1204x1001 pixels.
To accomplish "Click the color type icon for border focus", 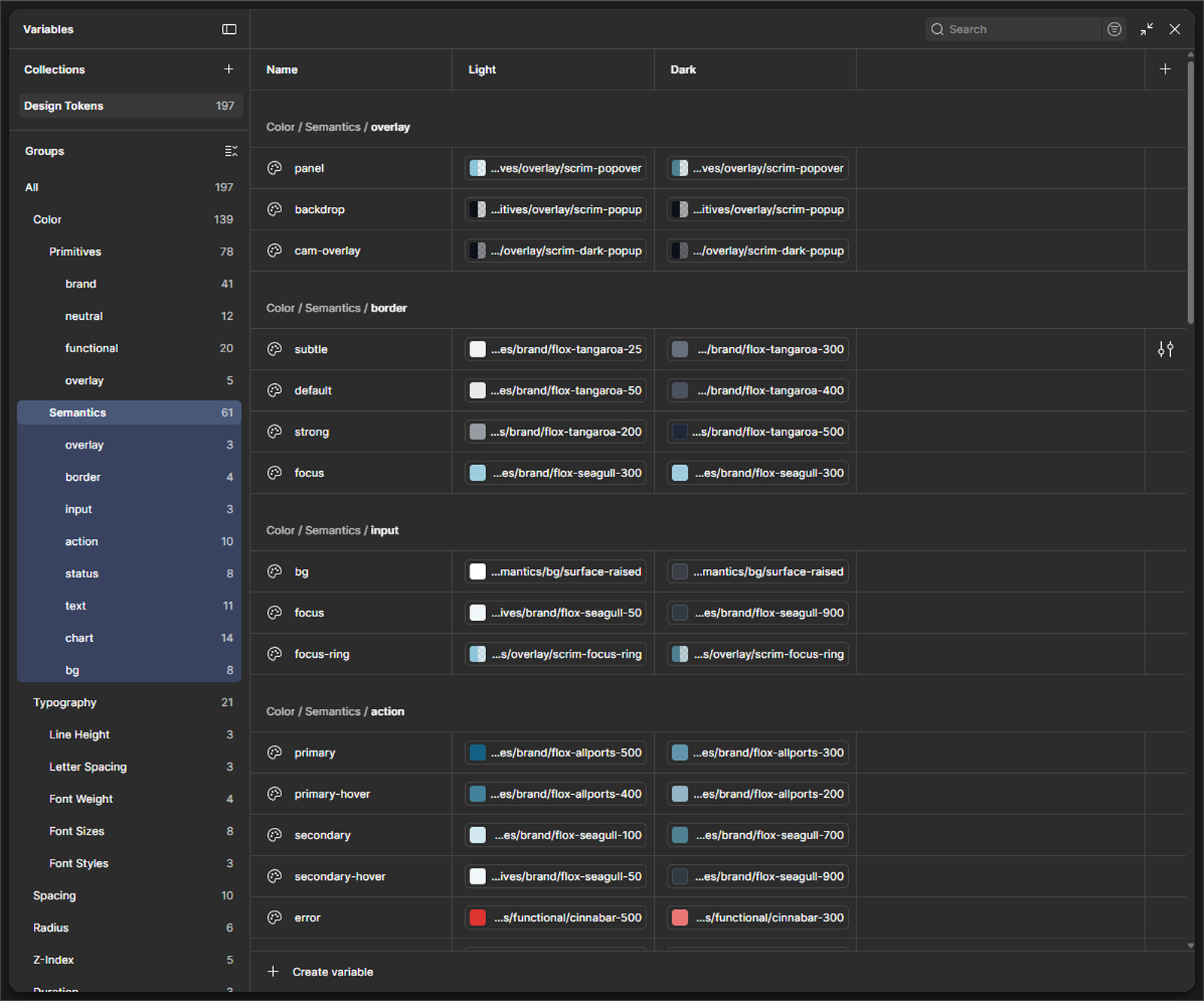I will (x=275, y=473).
